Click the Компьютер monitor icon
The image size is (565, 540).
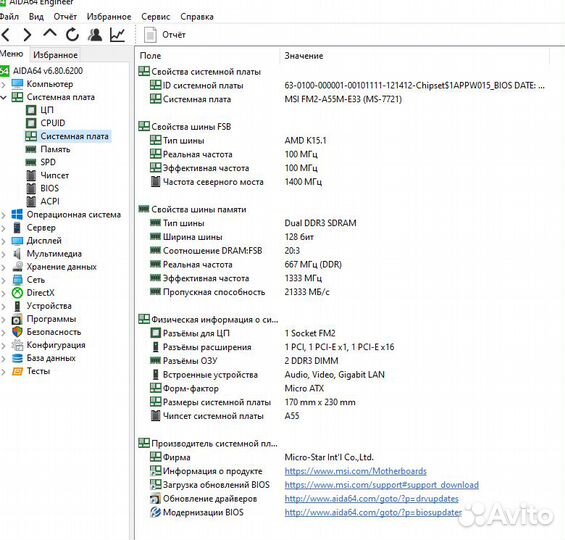pos(17,84)
